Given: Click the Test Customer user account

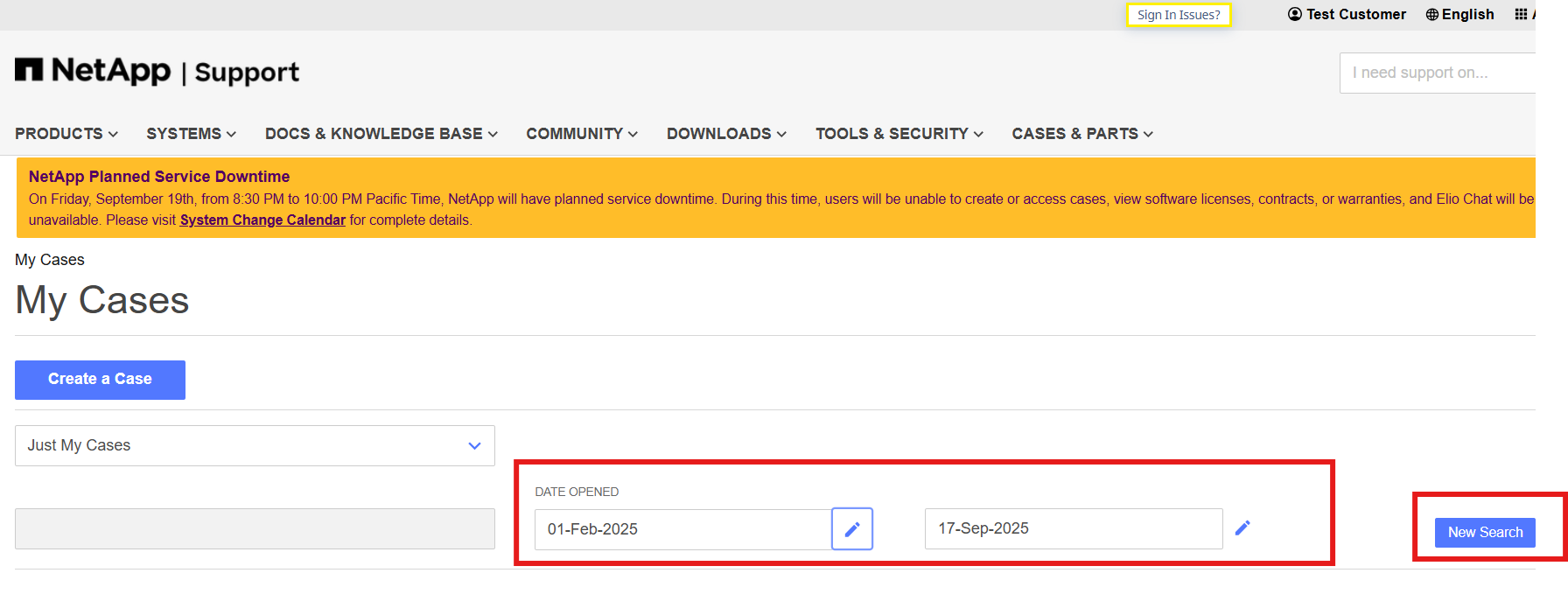Looking at the screenshot, I should 1347,14.
